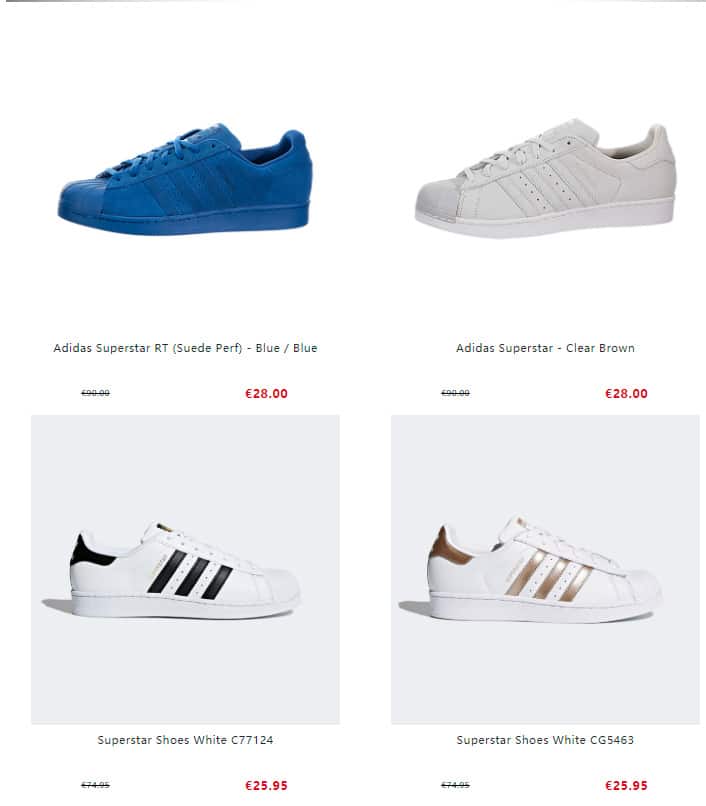This screenshot has width=706, height=806.
Task: Click the €25.95 price for Superstar C77124
Action: coord(266,786)
